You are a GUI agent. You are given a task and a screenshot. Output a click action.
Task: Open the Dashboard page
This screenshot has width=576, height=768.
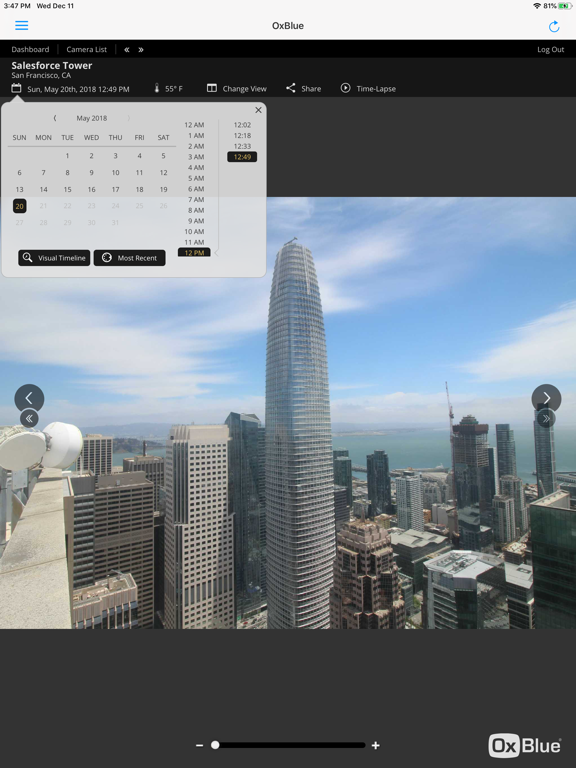tap(30, 49)
